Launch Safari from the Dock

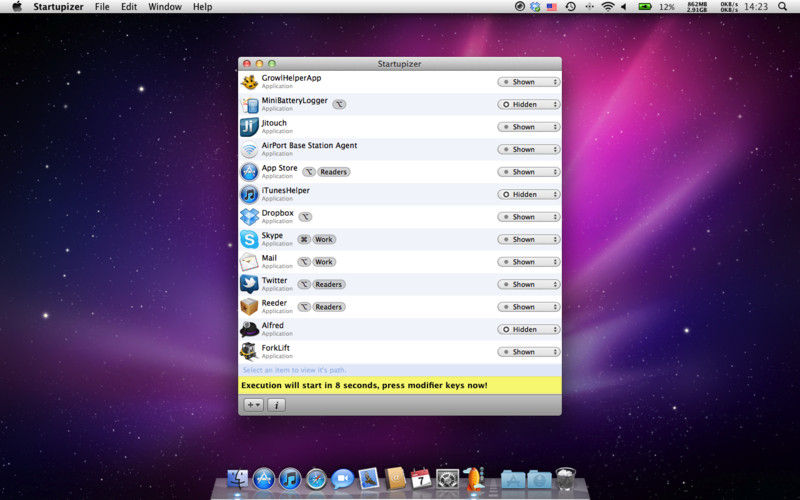(316, 480)
